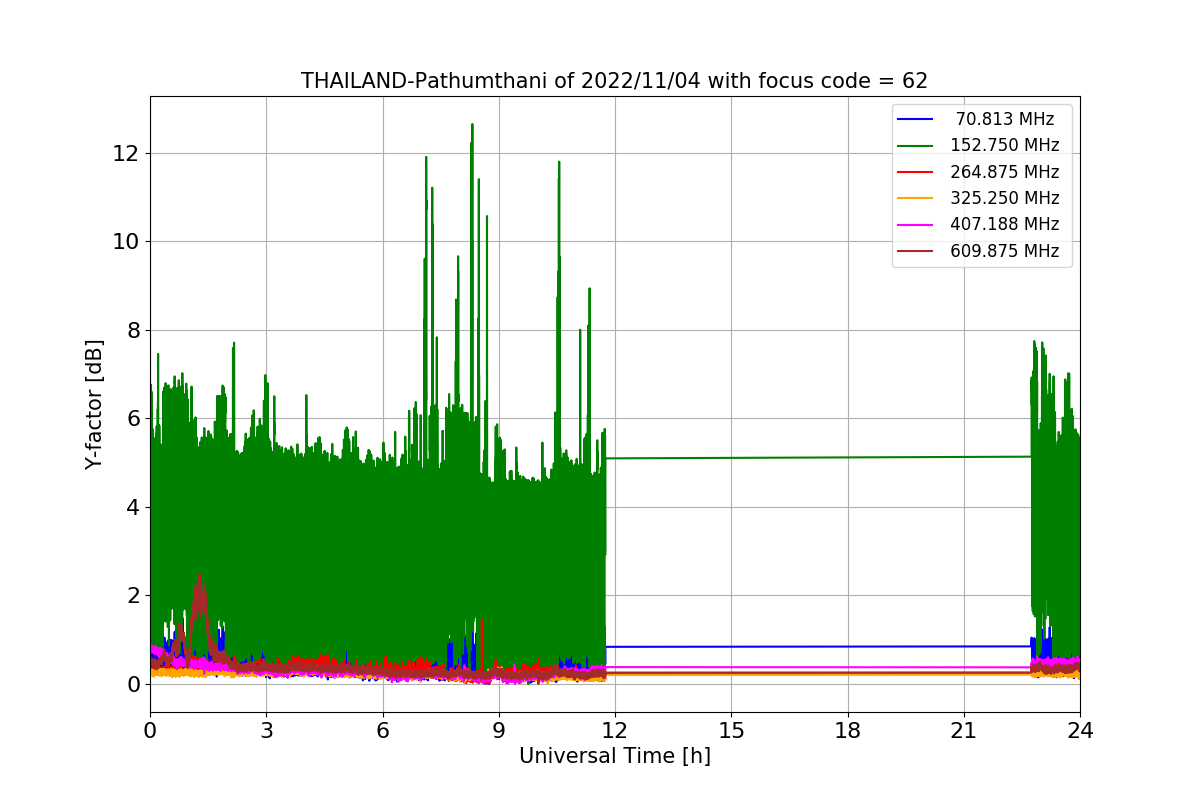Click the y-axis tick label '10'
Viewport: 1200px width, 800px height.
point(128,241)
